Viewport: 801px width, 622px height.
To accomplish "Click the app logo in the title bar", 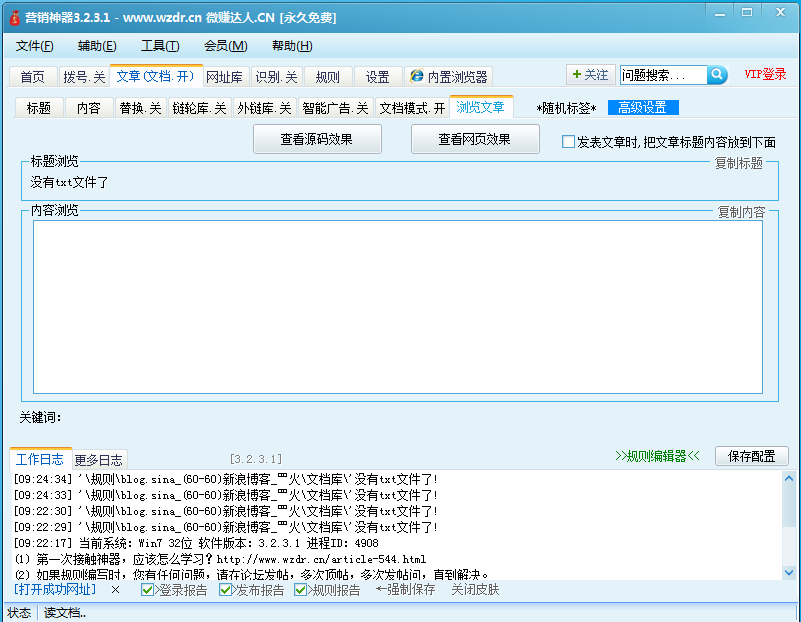I will tap(13, 13).
